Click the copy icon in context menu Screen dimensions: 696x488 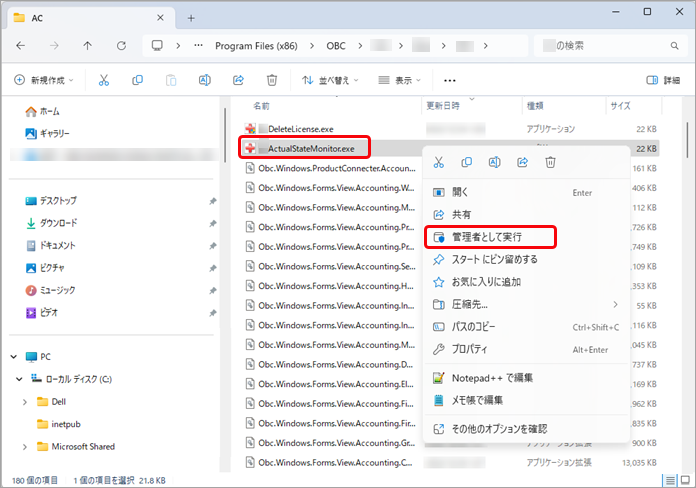click(x=466, y=162)
